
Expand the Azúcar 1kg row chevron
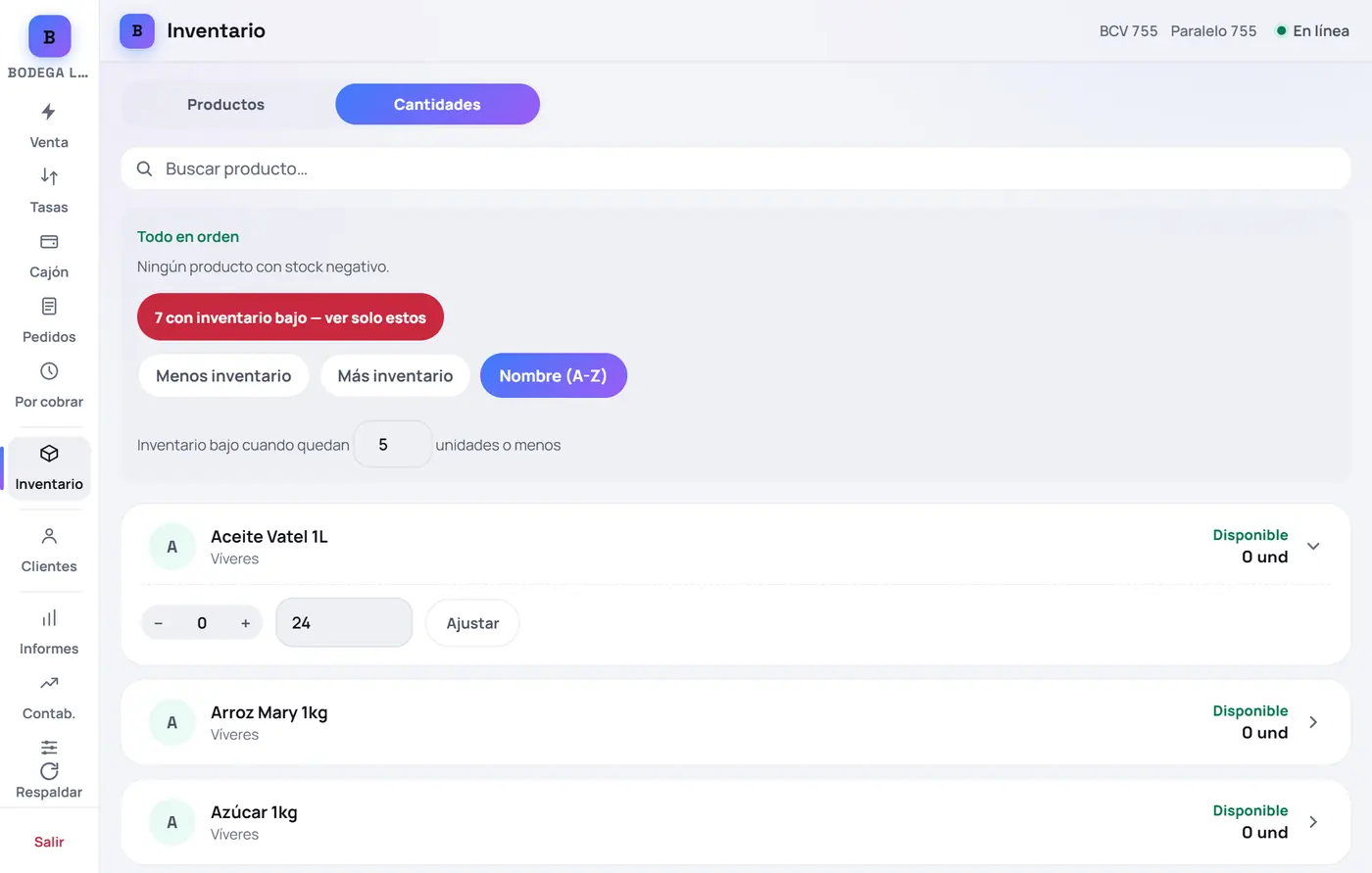point(1313,822)
